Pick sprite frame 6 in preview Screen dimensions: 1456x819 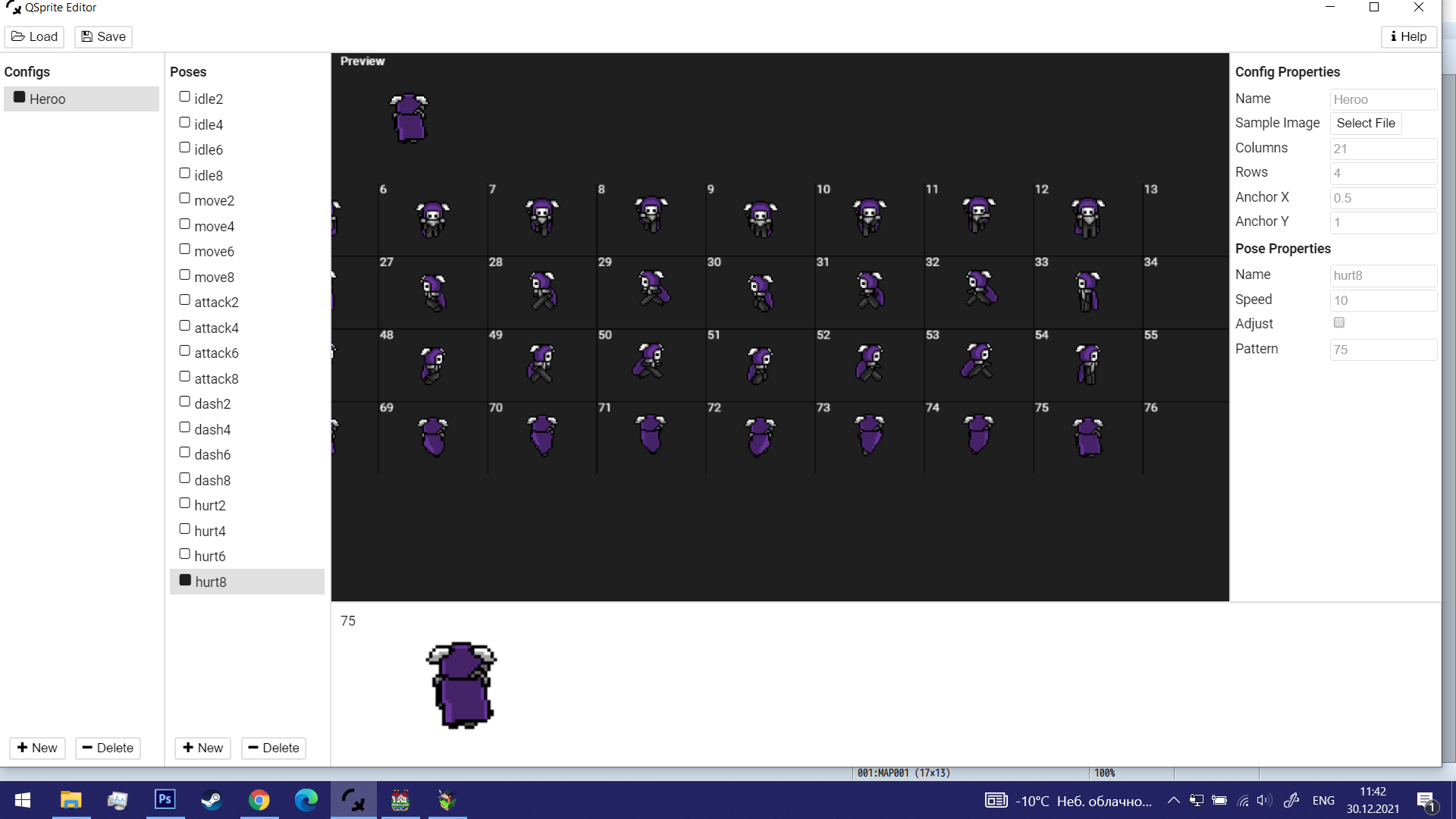point(433,219)
